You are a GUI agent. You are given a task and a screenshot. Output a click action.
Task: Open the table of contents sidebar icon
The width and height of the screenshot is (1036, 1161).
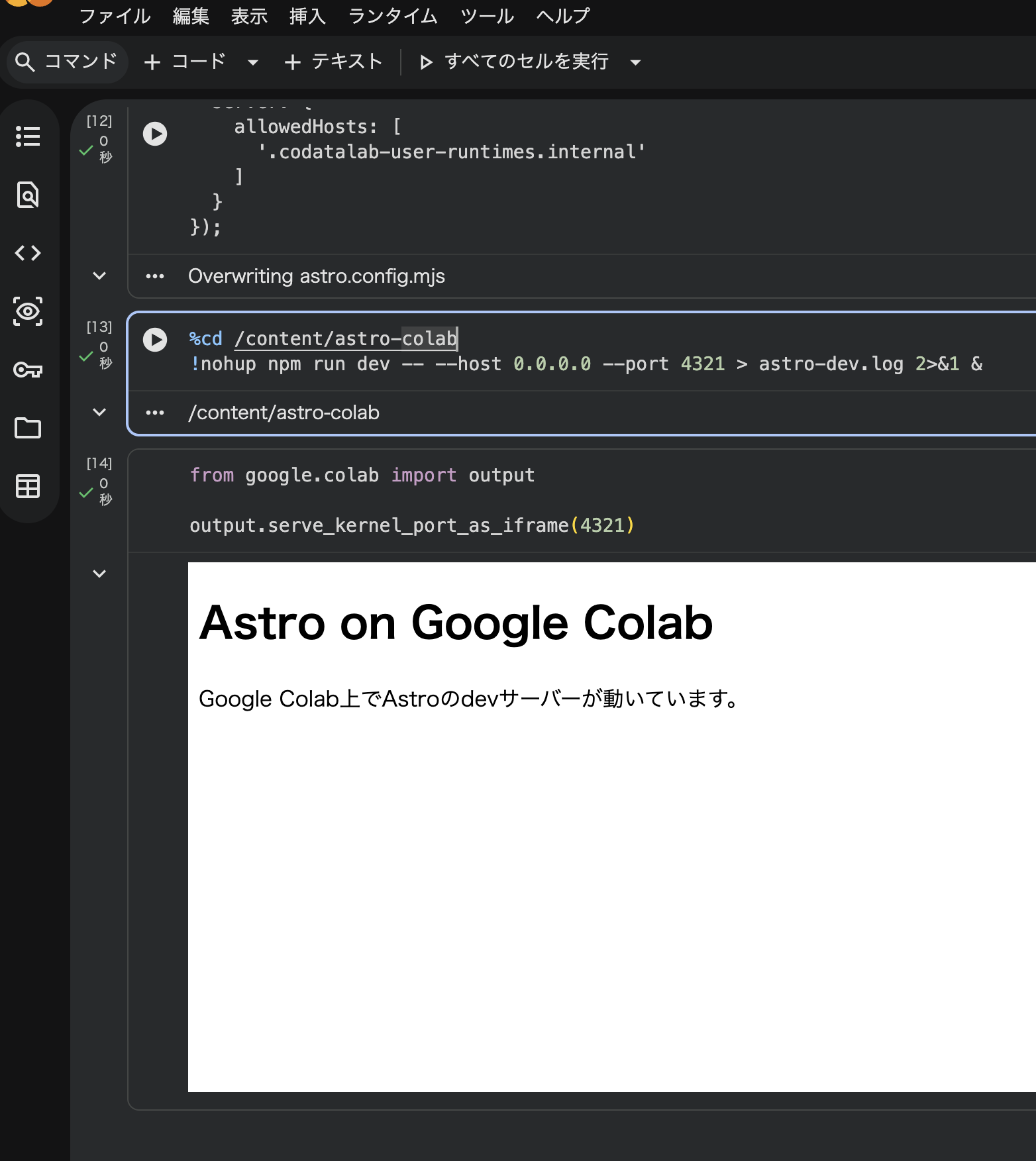pyautogui.click(x=28, y=136)
